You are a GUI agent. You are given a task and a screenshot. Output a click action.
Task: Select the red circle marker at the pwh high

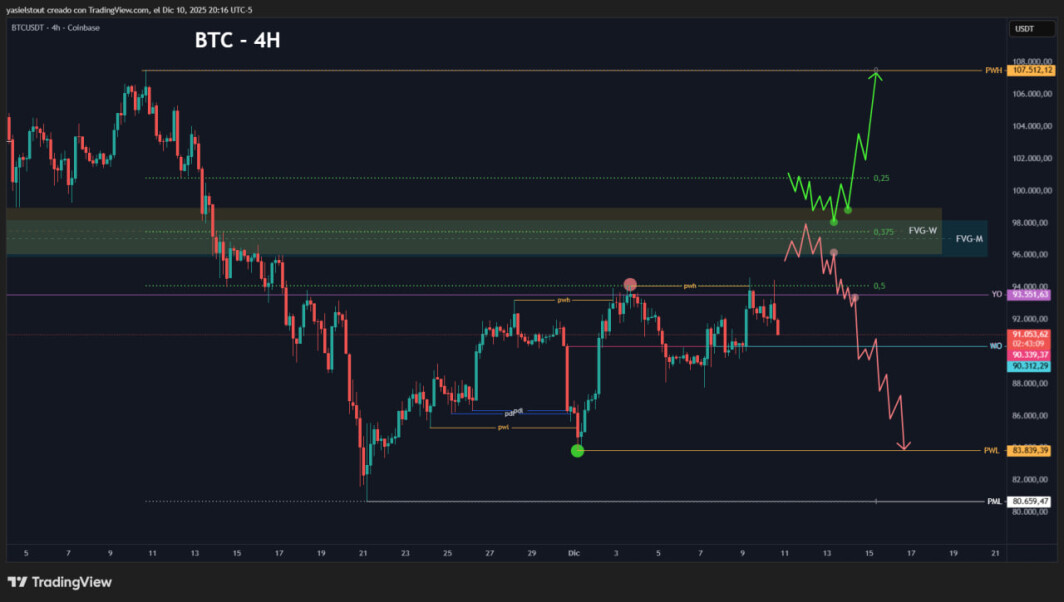pyautogui.click(x=630, y=284)
